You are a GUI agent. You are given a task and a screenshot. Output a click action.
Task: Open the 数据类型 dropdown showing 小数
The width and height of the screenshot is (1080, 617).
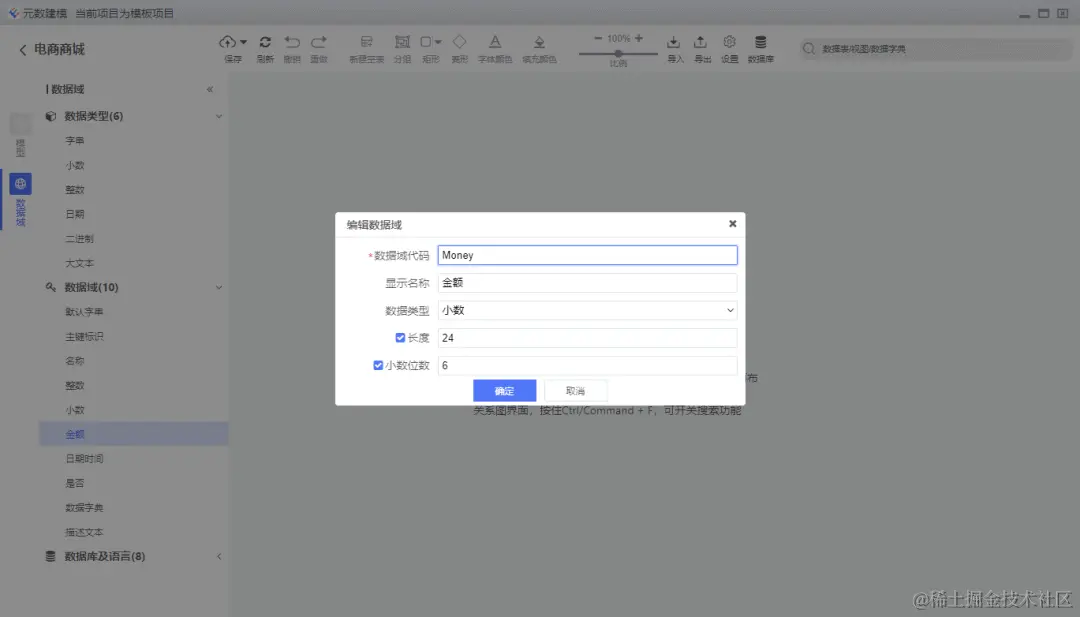[x=588, y=311]
